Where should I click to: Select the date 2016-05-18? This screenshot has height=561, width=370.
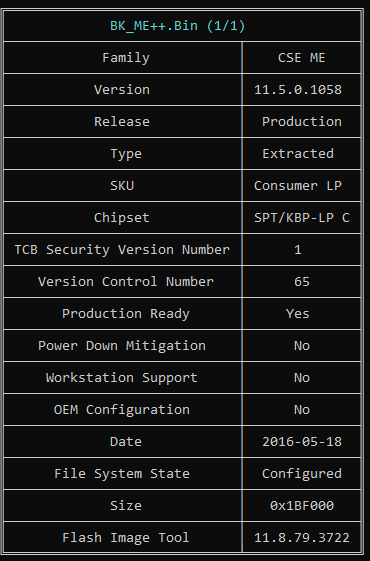[x=302, y=442]
